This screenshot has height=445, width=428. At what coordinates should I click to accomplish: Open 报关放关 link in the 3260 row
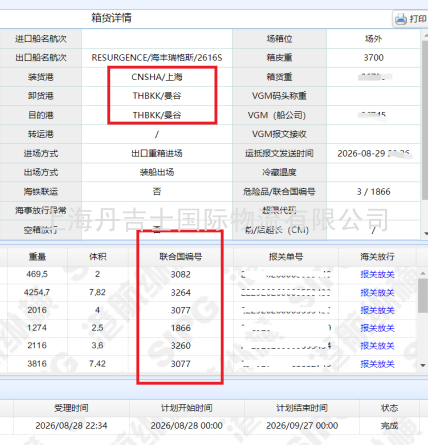pos(377,346)
